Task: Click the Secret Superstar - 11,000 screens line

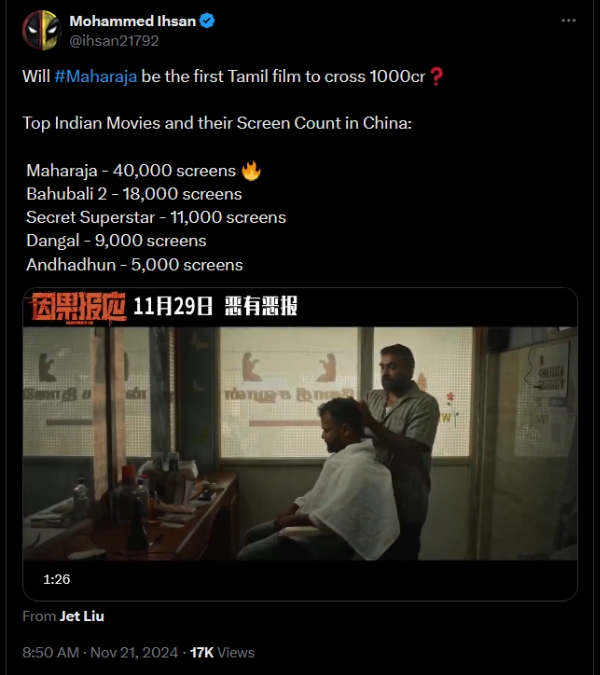Action: click(x=156, y=217)
